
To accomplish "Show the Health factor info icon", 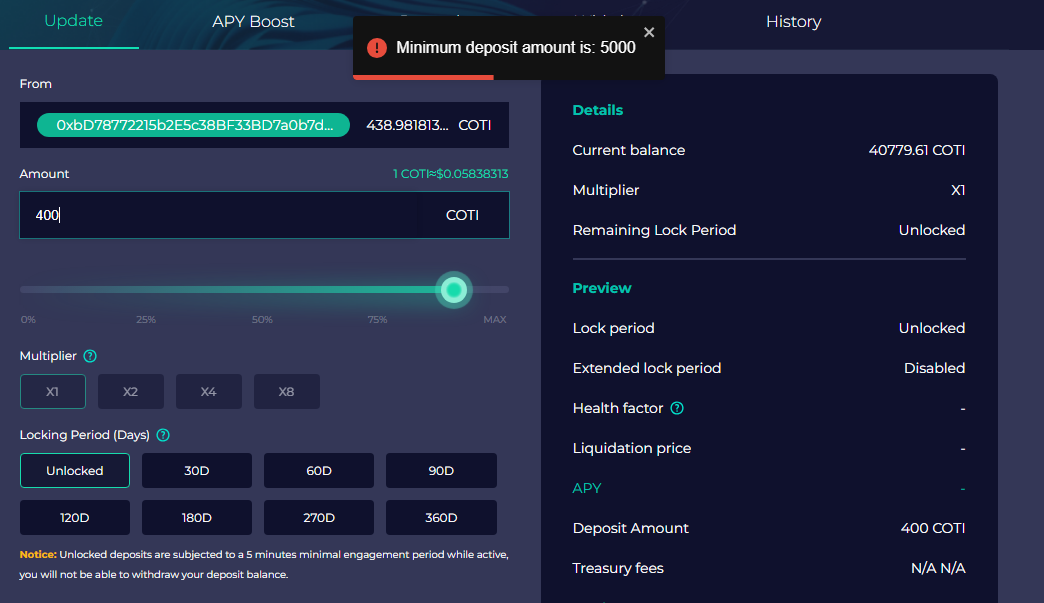I will coord(677,408).
